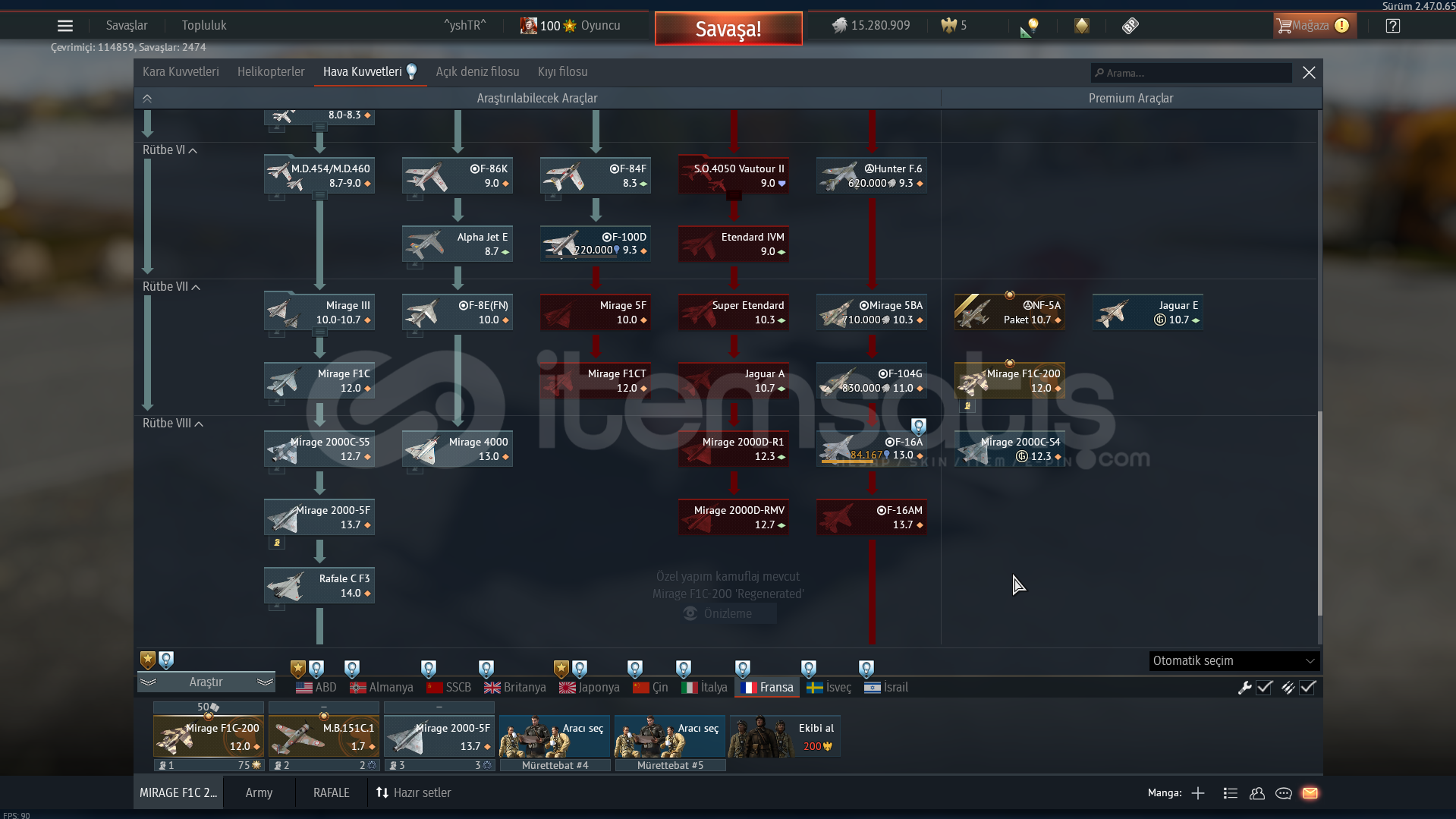Select the premium Jaguar E aircraft
Screen dimensions: 1456x819
pyautogui.click(x=1148, y=312)
